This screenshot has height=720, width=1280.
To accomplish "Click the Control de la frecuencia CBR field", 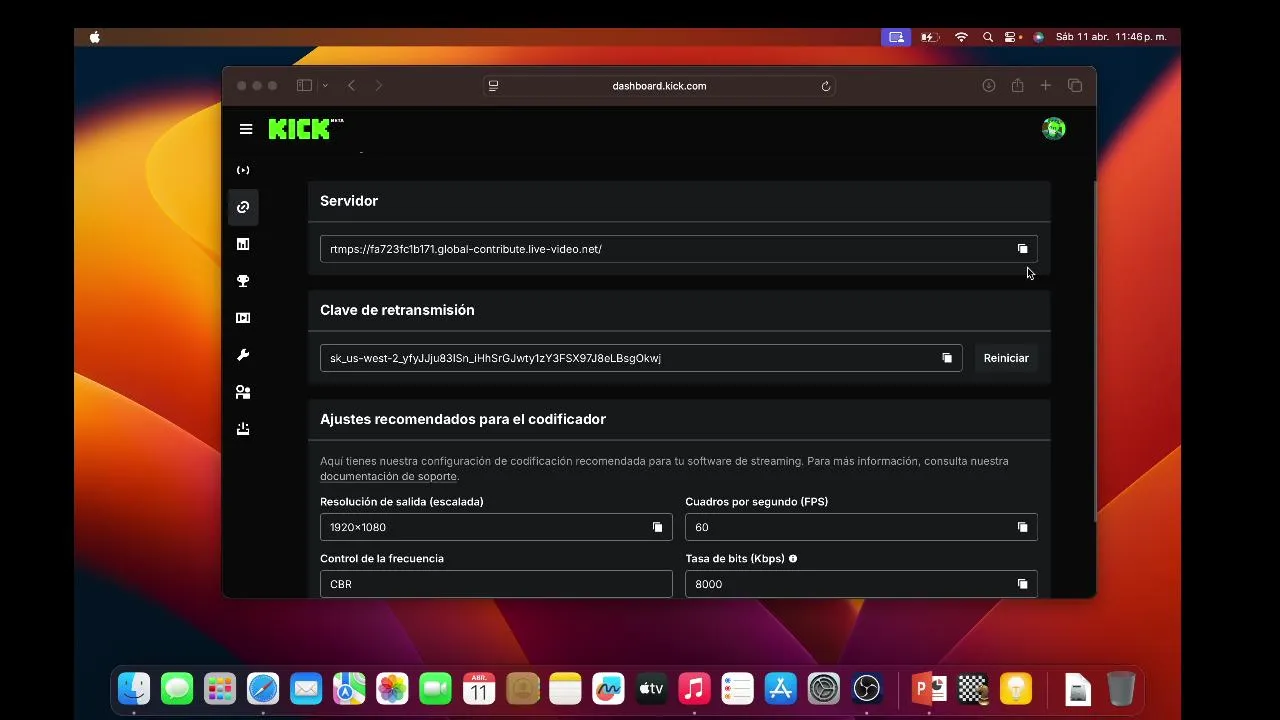I will 496,584.
